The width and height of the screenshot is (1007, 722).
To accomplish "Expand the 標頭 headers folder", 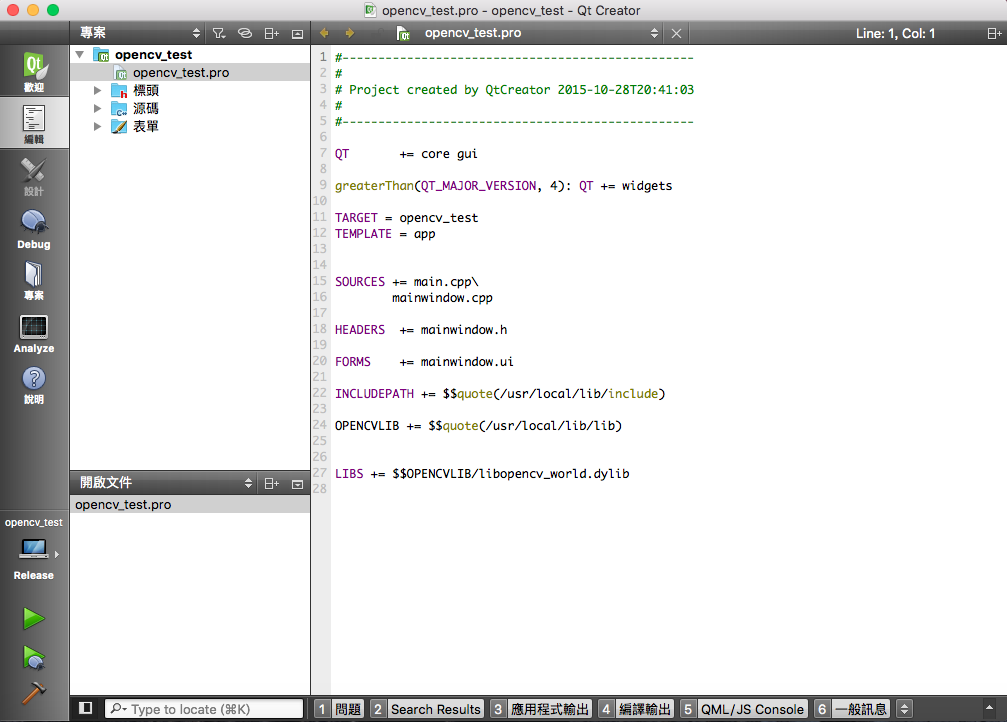I will click(x=98, y=91).
